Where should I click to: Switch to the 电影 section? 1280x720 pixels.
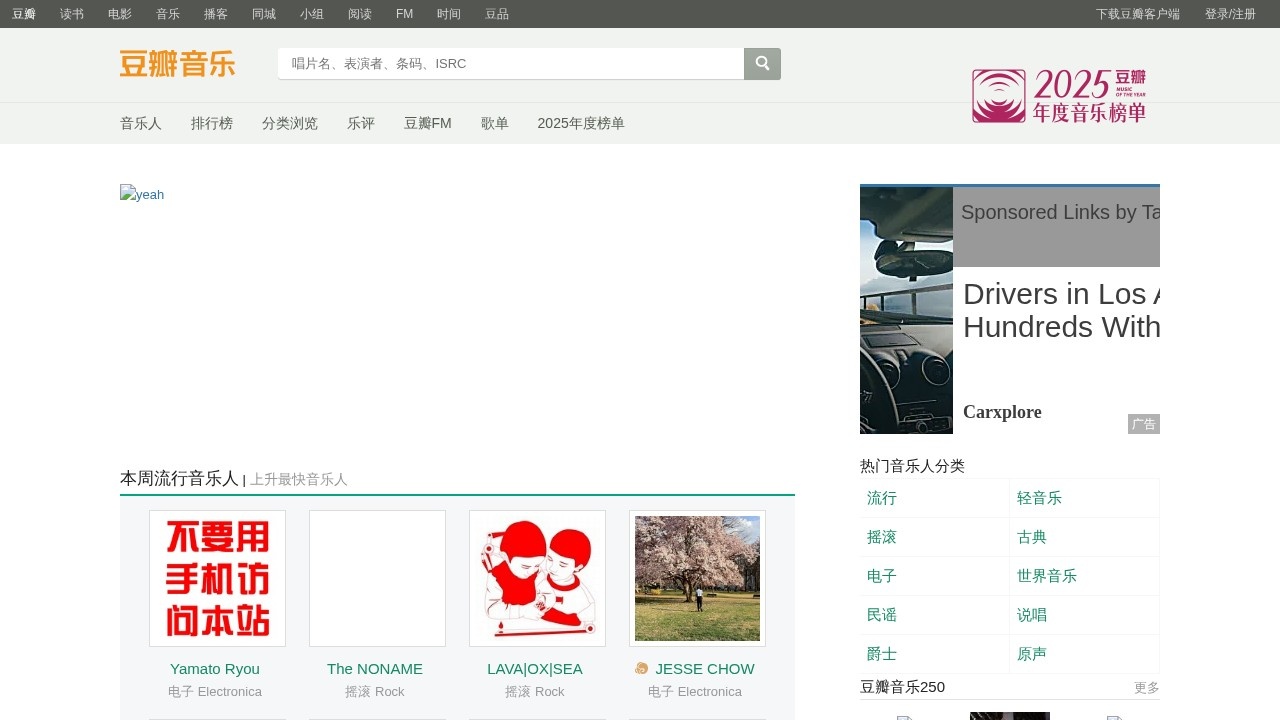119,14
